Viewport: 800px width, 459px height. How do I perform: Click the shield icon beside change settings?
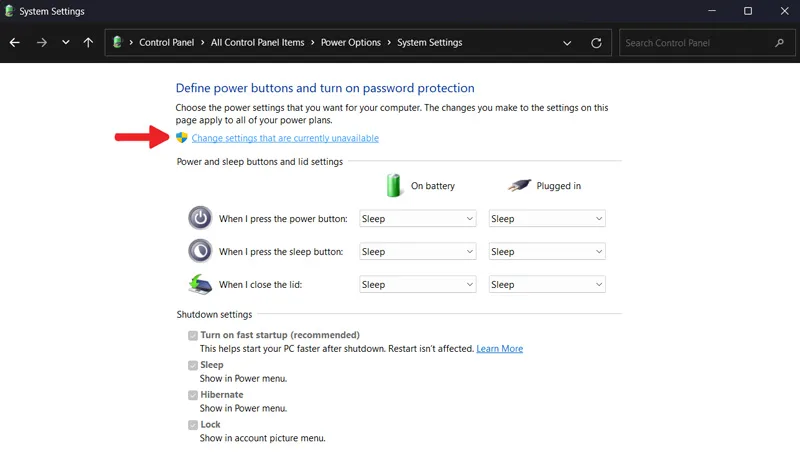point(182,138)
